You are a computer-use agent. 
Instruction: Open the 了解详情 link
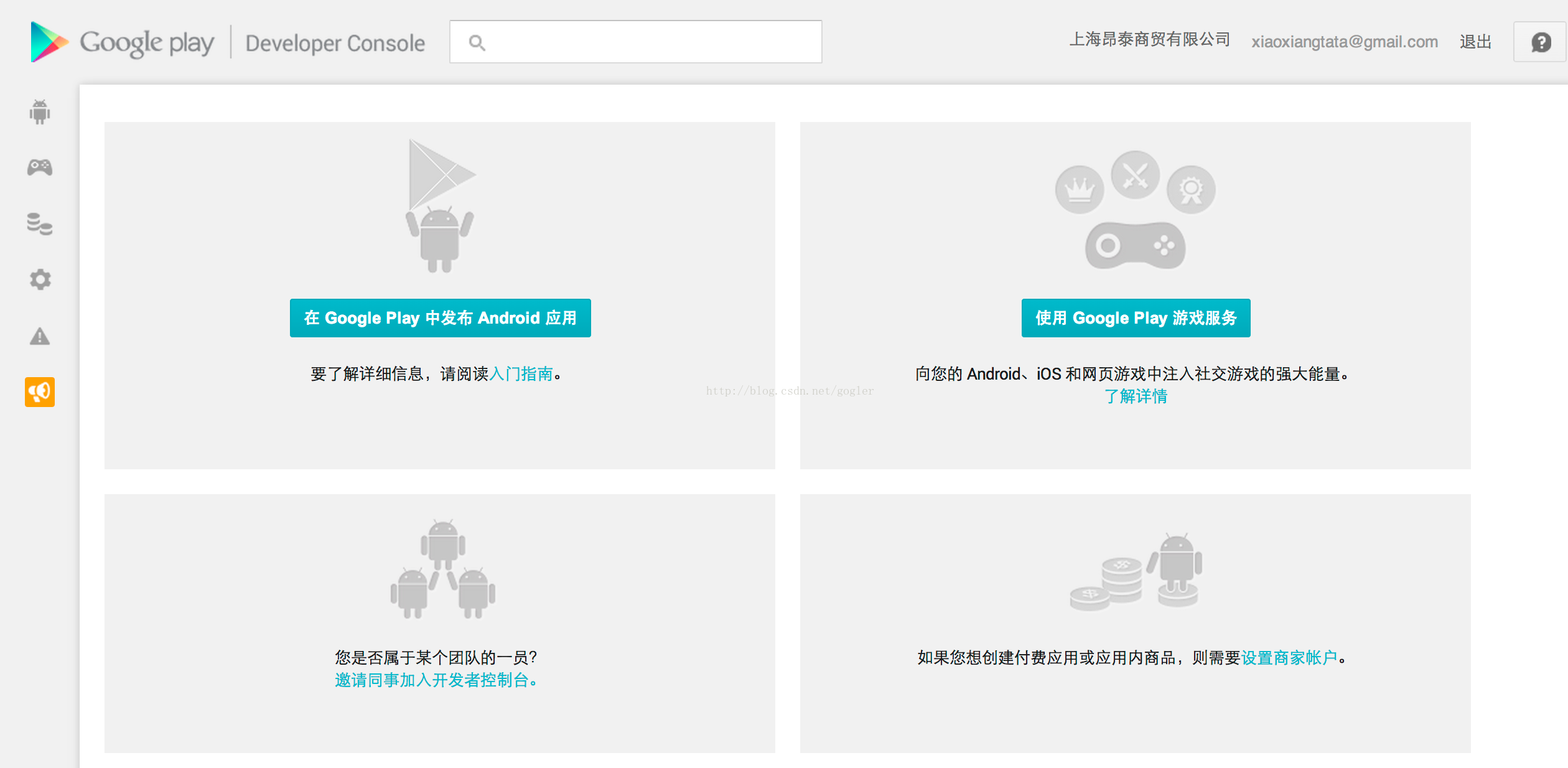point(1136,396)
